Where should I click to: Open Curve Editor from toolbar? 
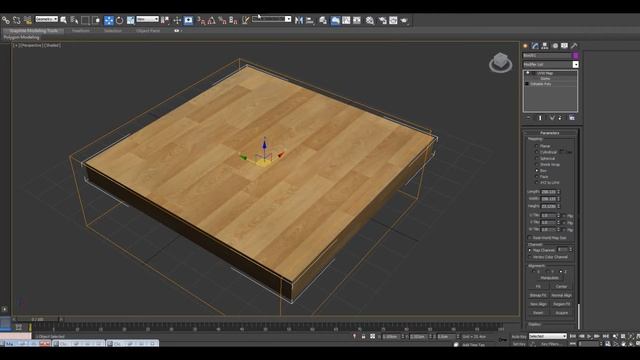click(346, 20)
